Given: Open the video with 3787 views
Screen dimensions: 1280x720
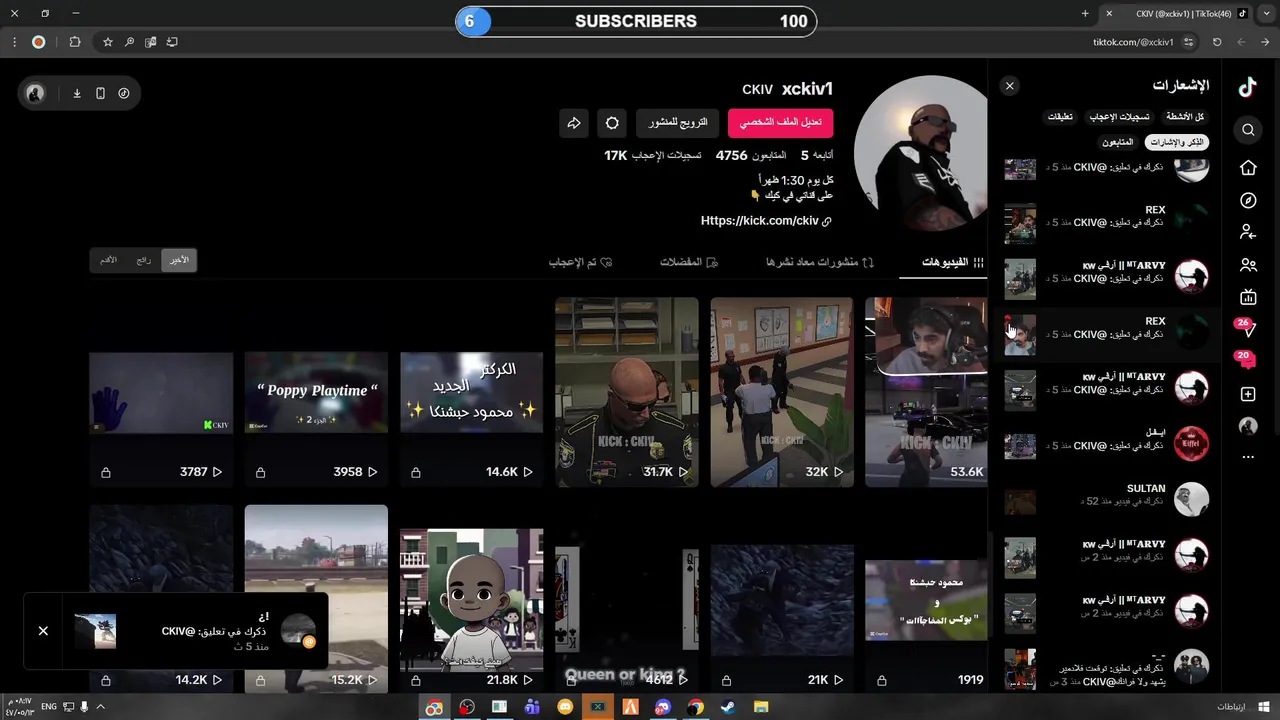Looking at the screenshot, I should [161, 392].
